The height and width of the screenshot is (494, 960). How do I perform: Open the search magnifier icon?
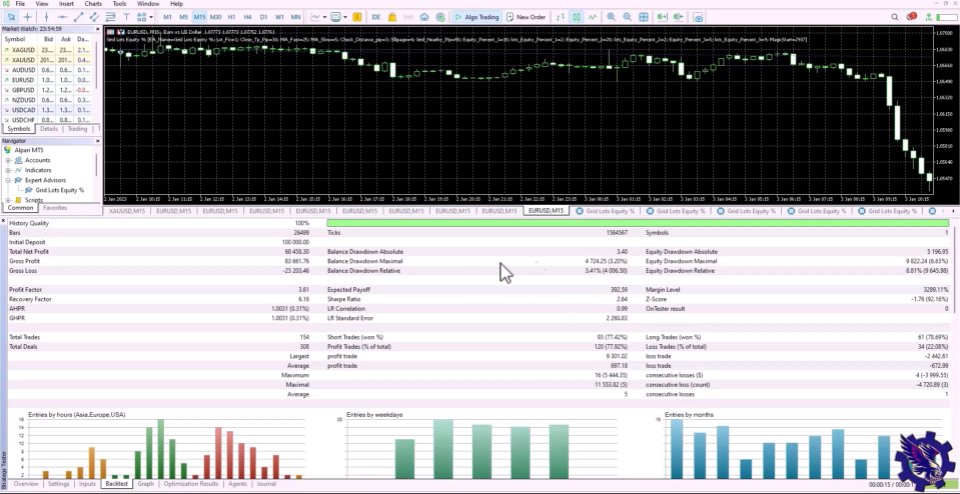pyautogui.click(x=895, y=17)
